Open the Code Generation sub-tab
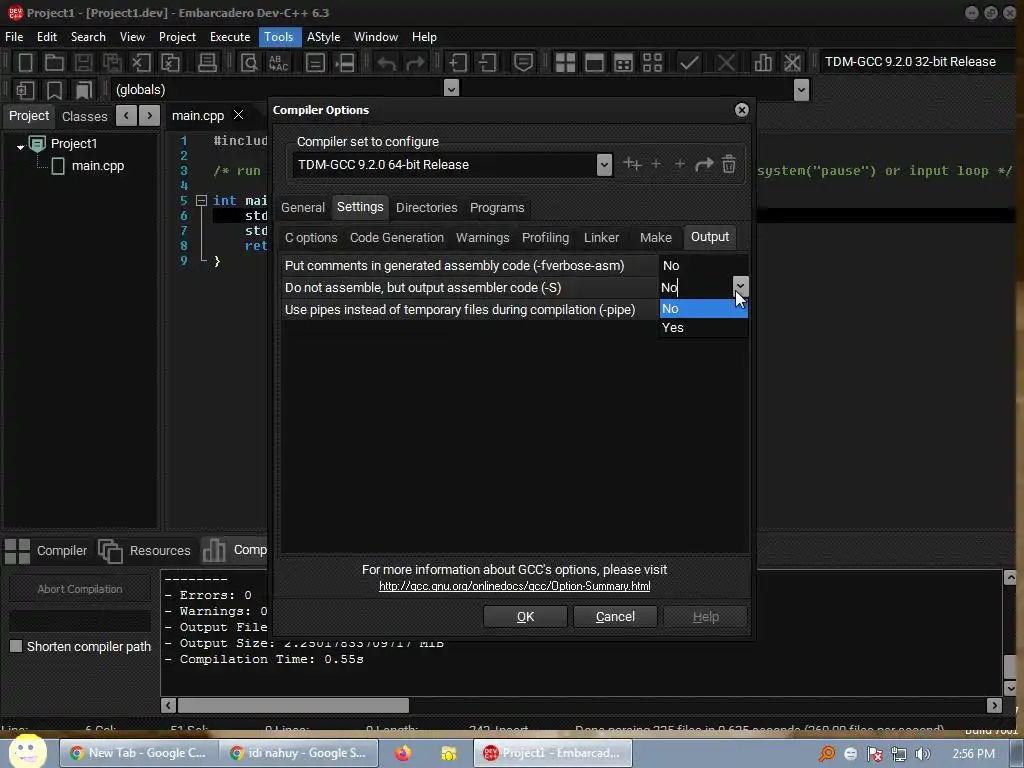This screenshot has width=1024, height=768. [x=396, y=238]
